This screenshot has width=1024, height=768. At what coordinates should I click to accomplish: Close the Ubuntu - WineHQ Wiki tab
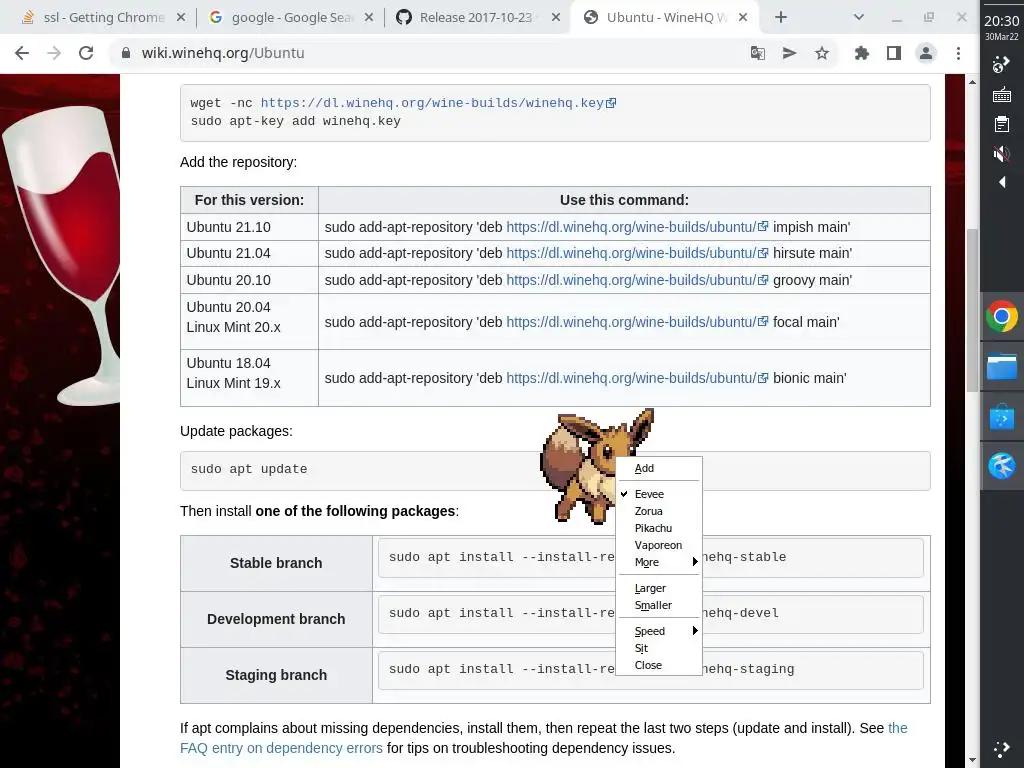click(x=743, y=18)
